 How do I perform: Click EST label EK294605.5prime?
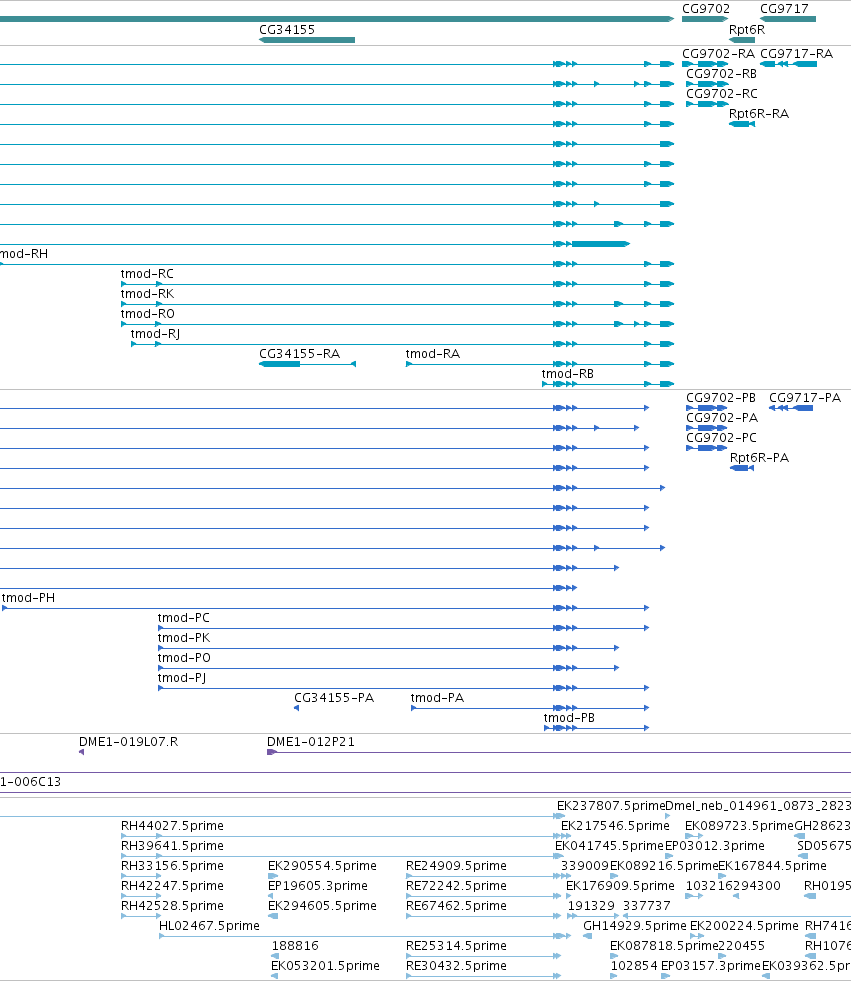tap(322, 906)
